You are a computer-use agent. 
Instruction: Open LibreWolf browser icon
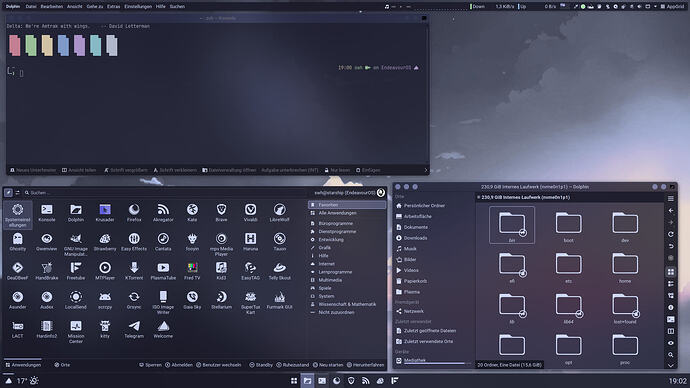[x=279, y=212]
